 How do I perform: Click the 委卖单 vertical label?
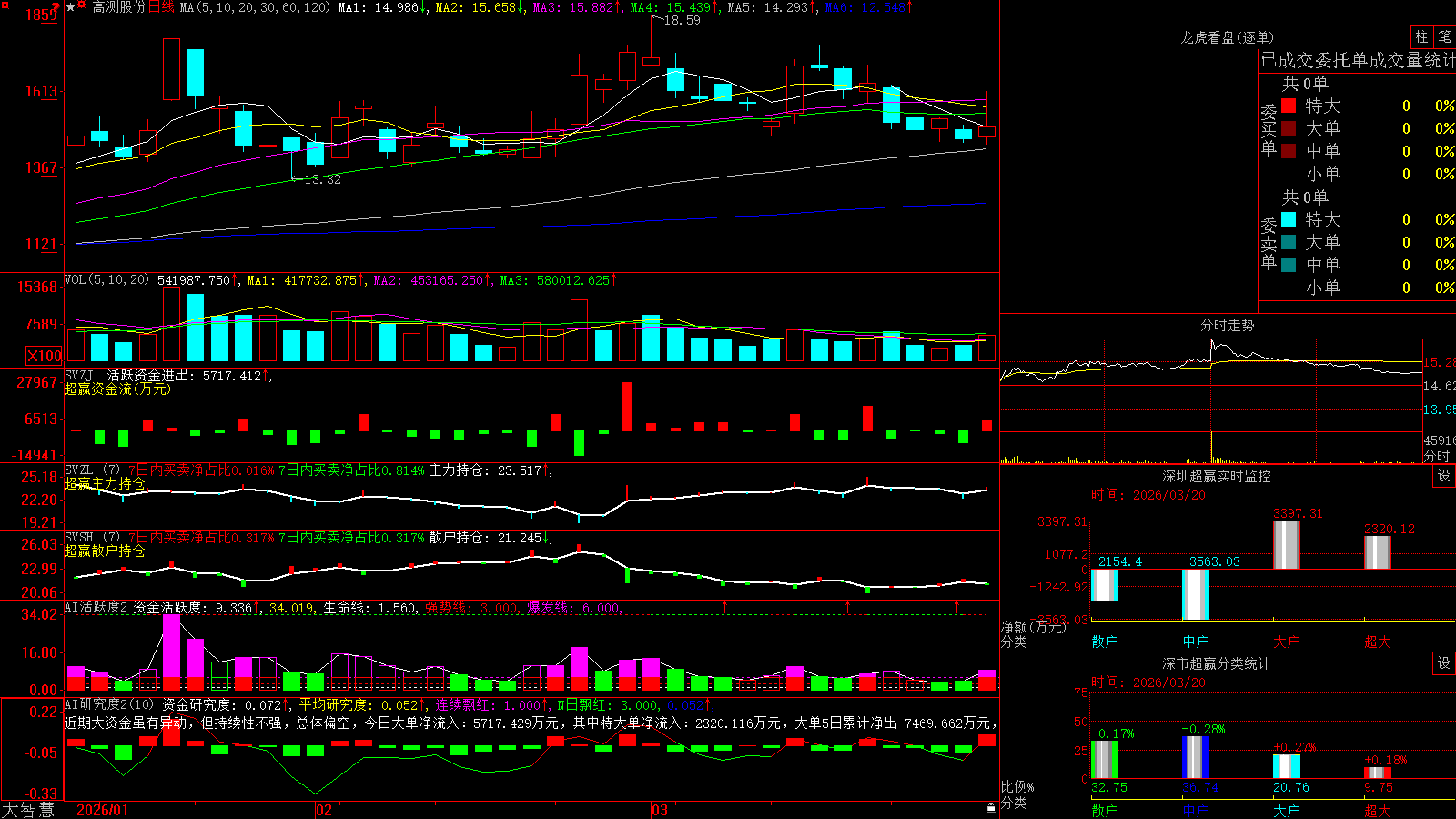click(x=1269, y=243)
